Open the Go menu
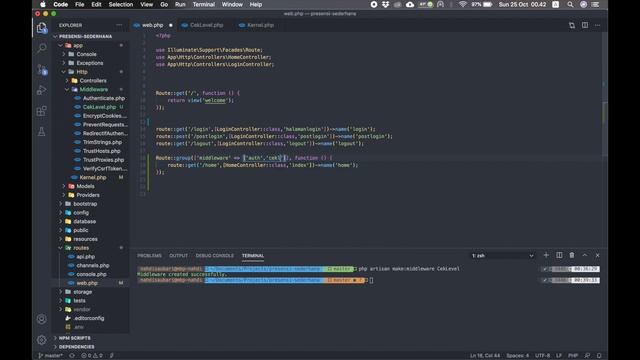Viewport: 640px width, 360px height. [164, 4]
